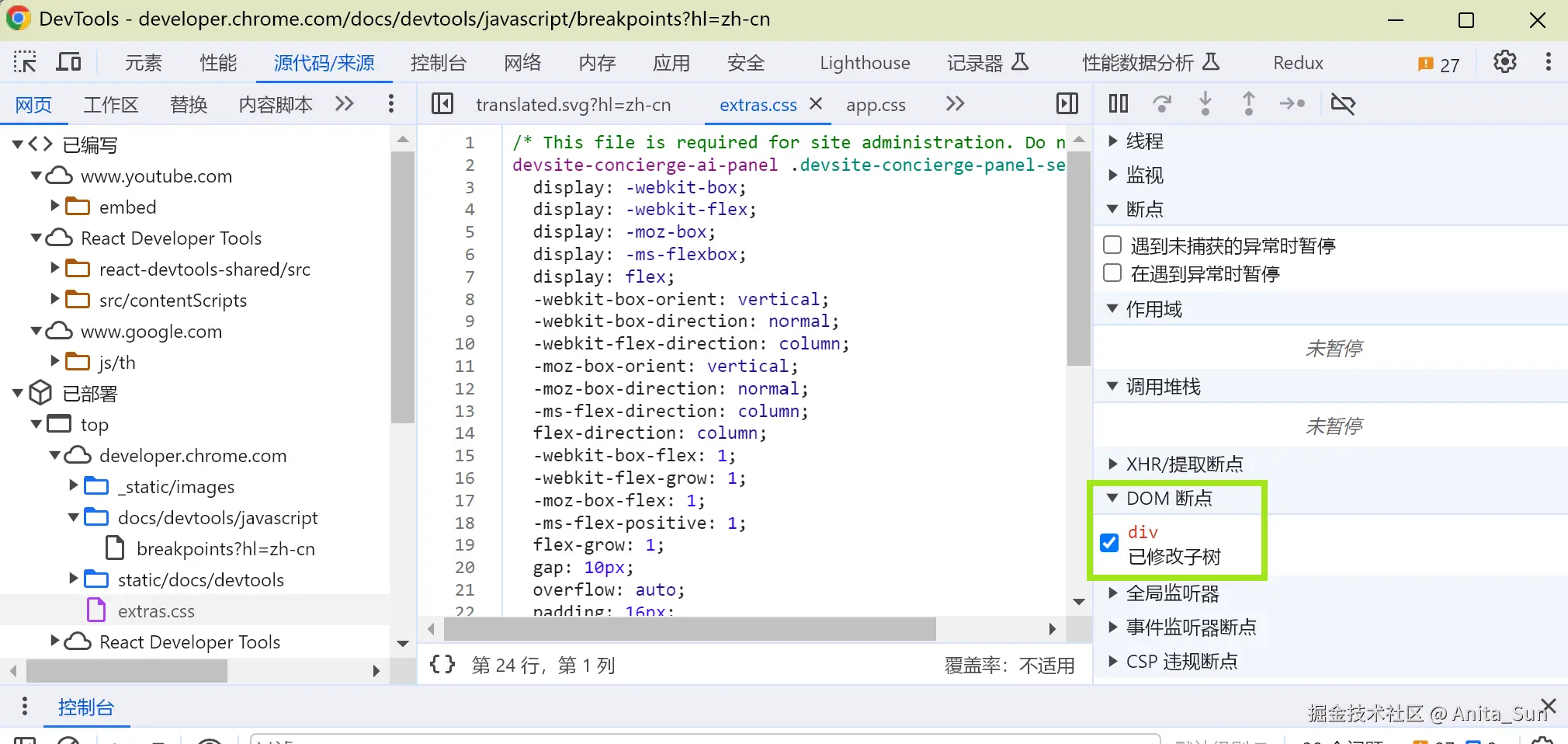The height and width of the screenshot is (744, 1568).
Task: Collapse the 已部署 tree group
Action: (18, 393)
